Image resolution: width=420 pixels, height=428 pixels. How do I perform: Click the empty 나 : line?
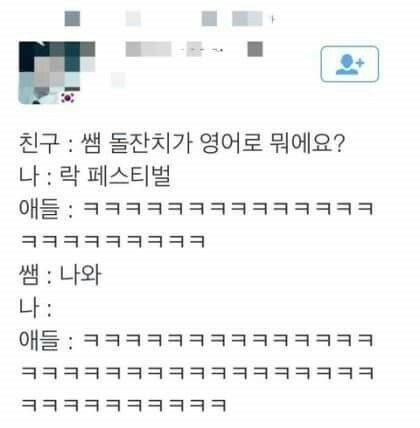coord(36,307)
